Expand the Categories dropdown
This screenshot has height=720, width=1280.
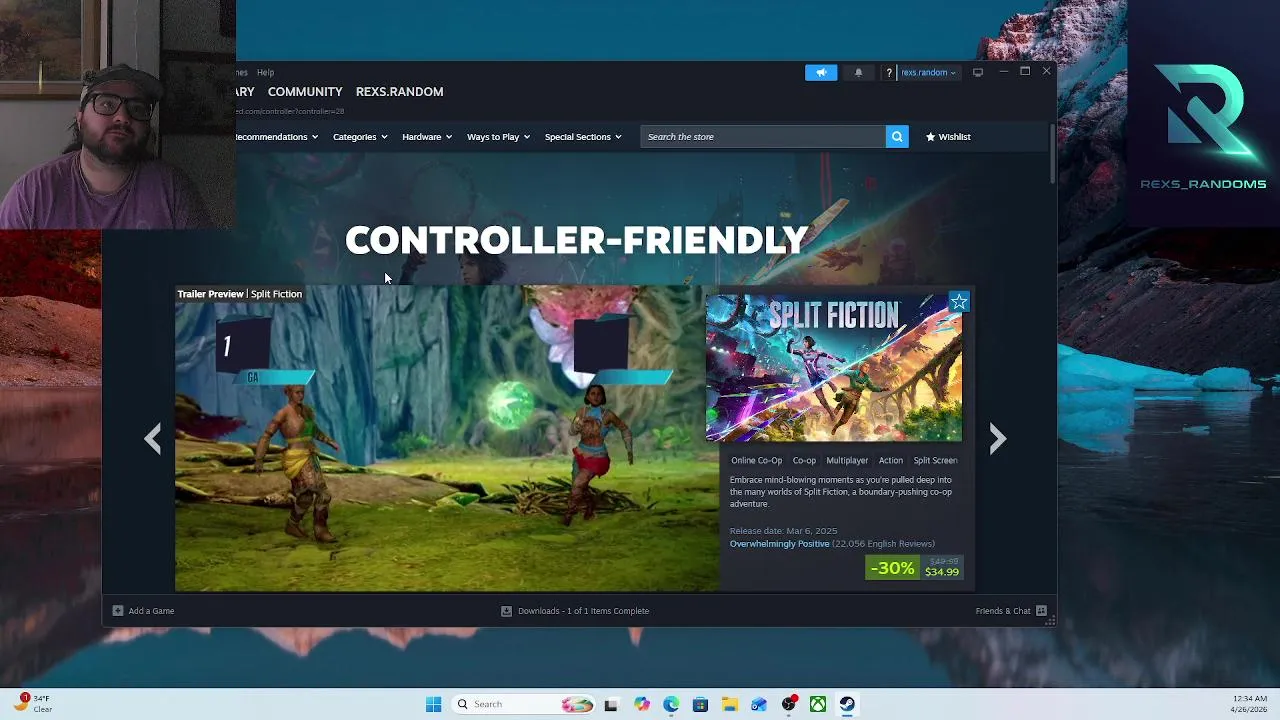360,137
